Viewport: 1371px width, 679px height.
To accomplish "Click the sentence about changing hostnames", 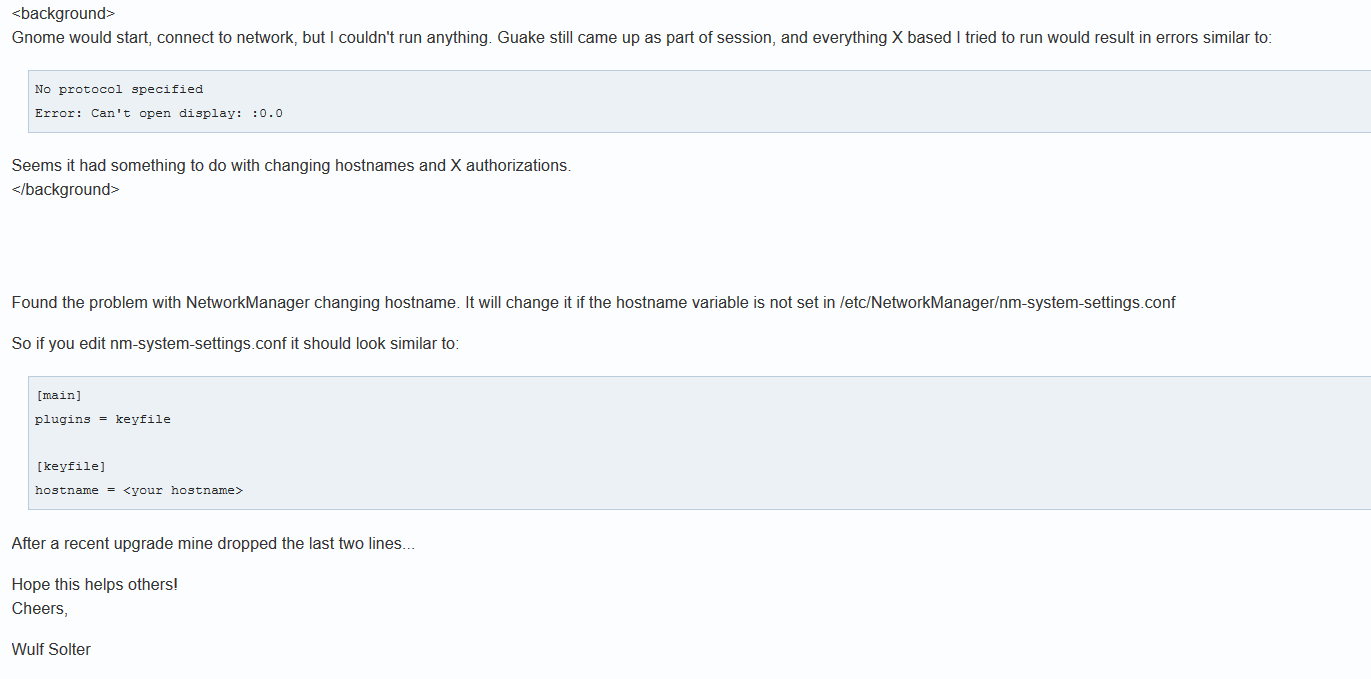I will tap(291, 165).
